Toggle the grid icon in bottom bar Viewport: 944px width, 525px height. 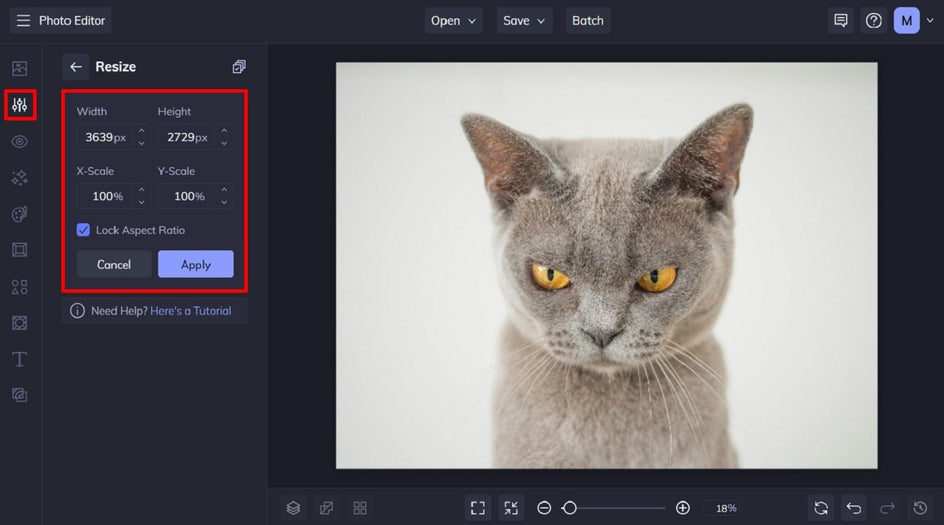[360, 508]
